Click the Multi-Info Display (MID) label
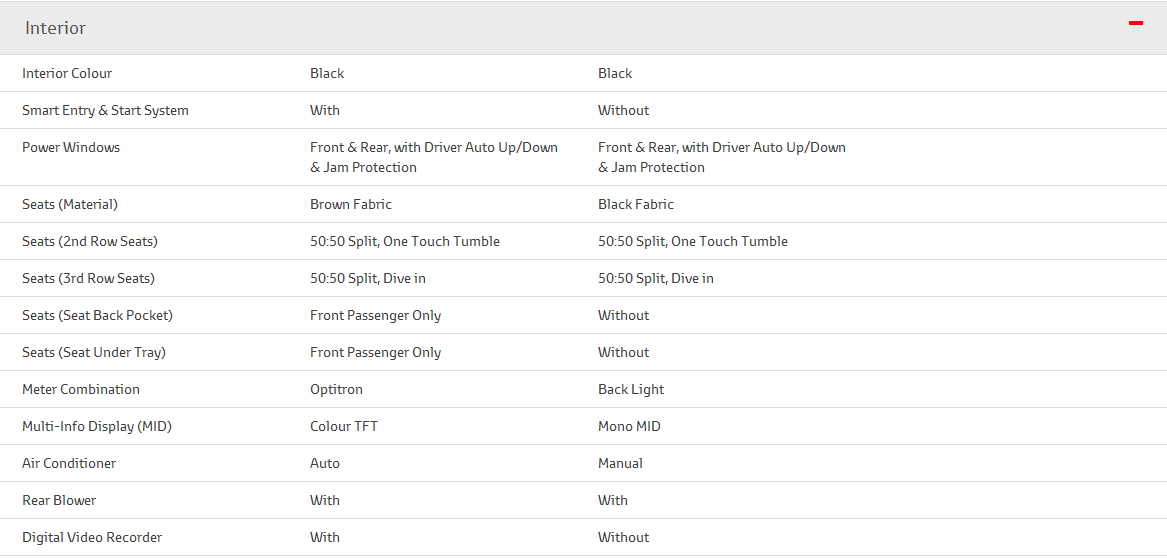 coord(97,426)
